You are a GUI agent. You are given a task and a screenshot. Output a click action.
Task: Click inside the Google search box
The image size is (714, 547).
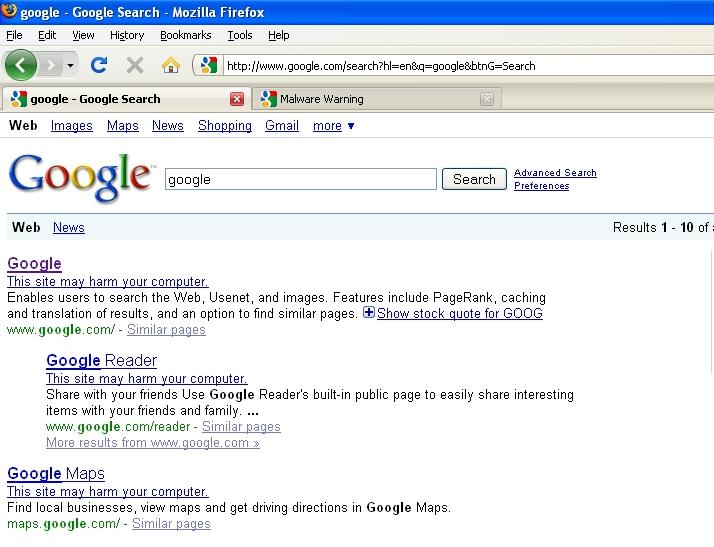pyautogui.click(x=301, y=179)
